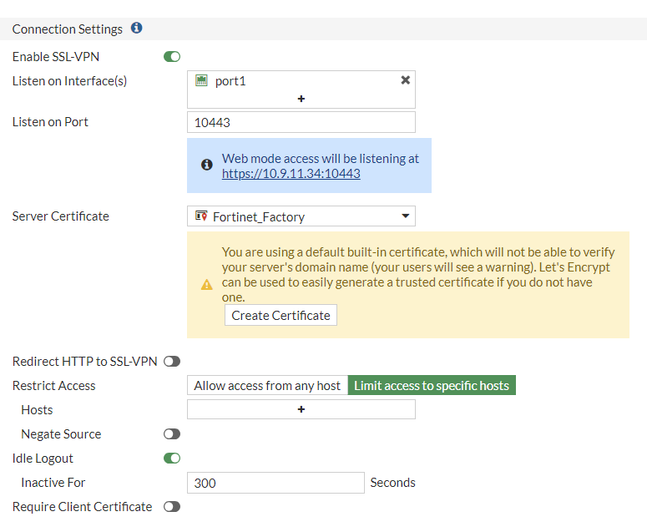Click the Inactive For seconds field
Image resolution: width=647 pixels, height=528 pixels.
276,483
